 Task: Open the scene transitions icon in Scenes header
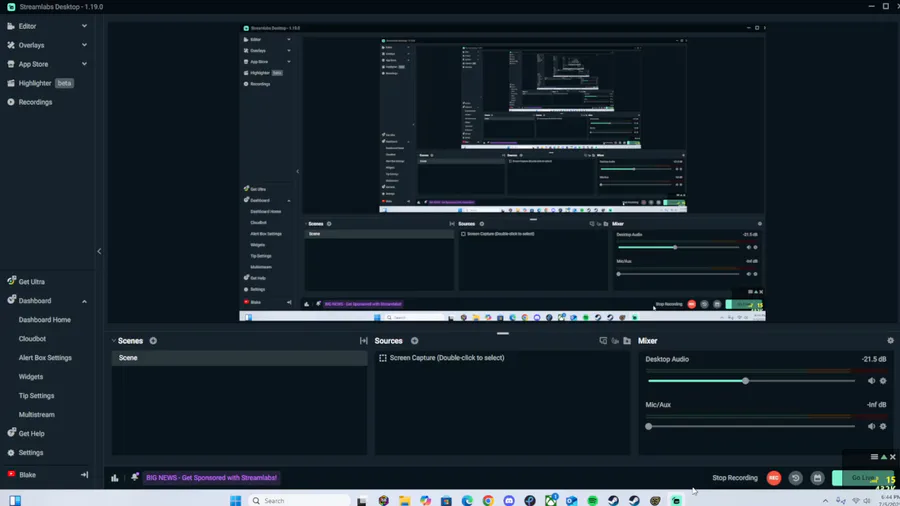tap(364, 341)
